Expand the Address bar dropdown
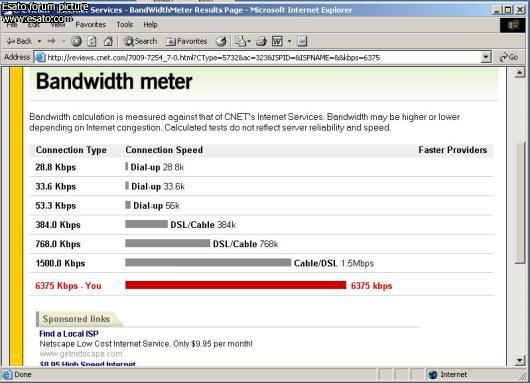The width and height of the screenshot is (530, 383). click(486, 57)
